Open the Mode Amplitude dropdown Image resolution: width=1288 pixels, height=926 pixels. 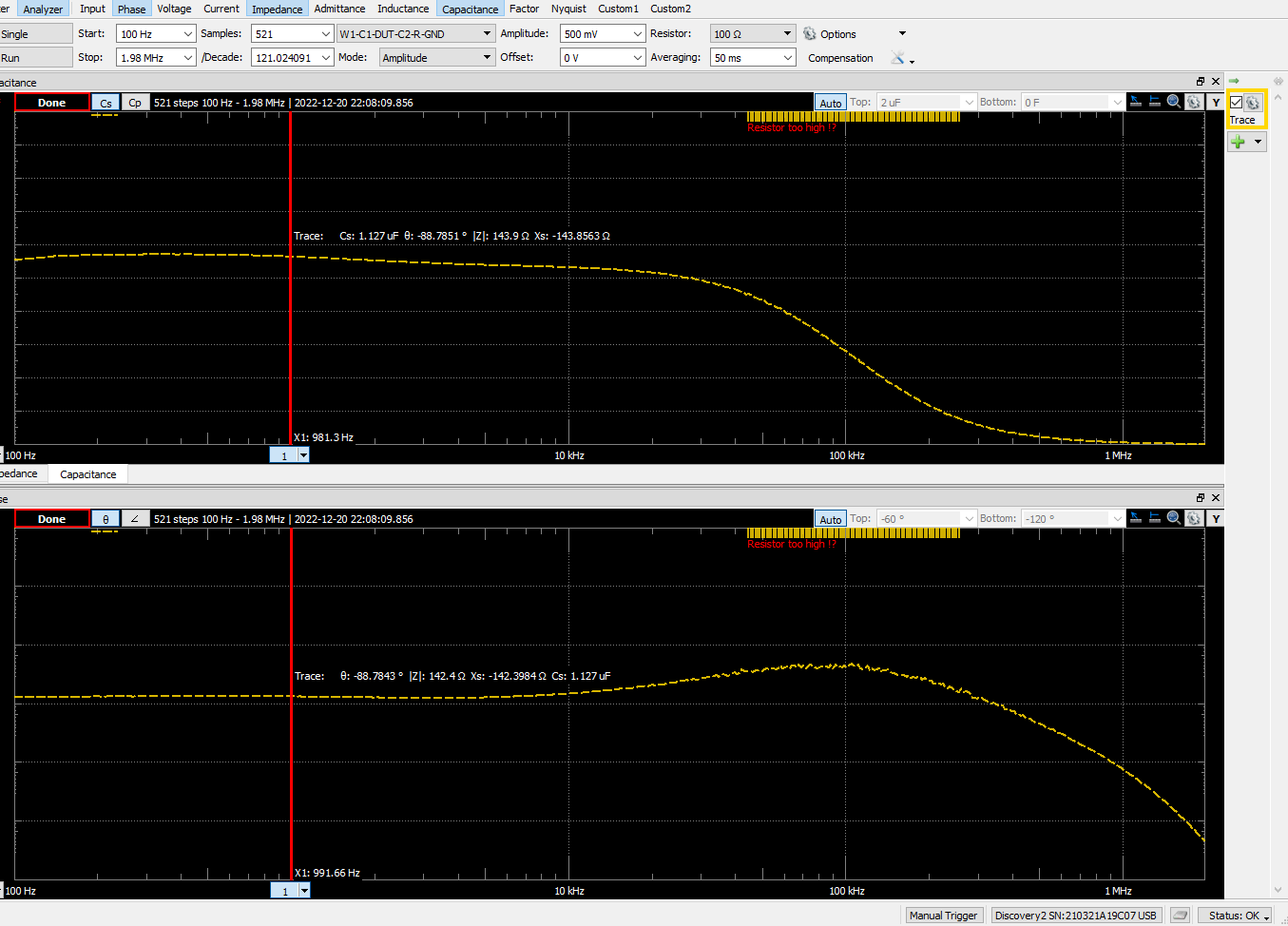tap(487, 58)
